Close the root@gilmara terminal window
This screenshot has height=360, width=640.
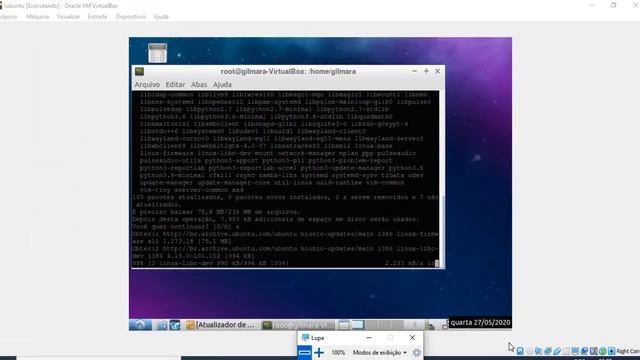[x=438, y=71]
